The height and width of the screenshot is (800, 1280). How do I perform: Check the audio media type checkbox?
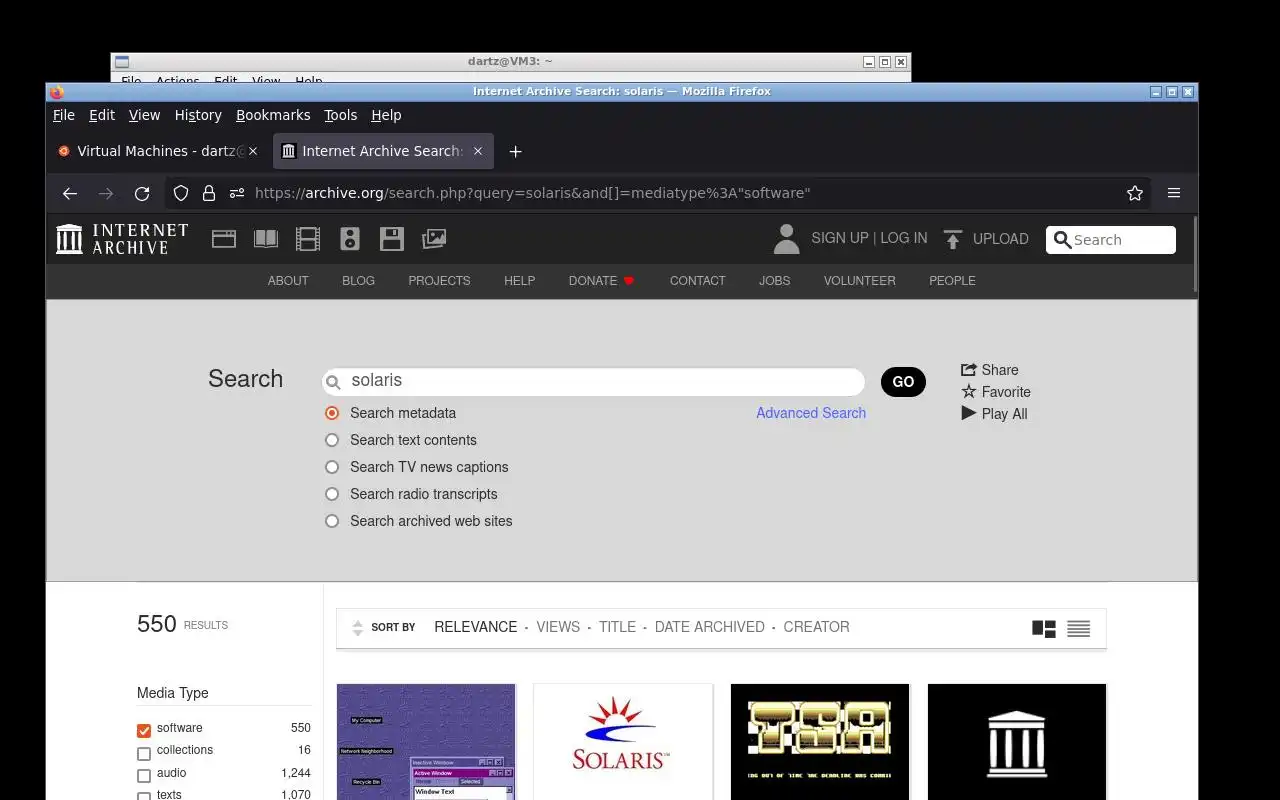(x=144, y=776)
